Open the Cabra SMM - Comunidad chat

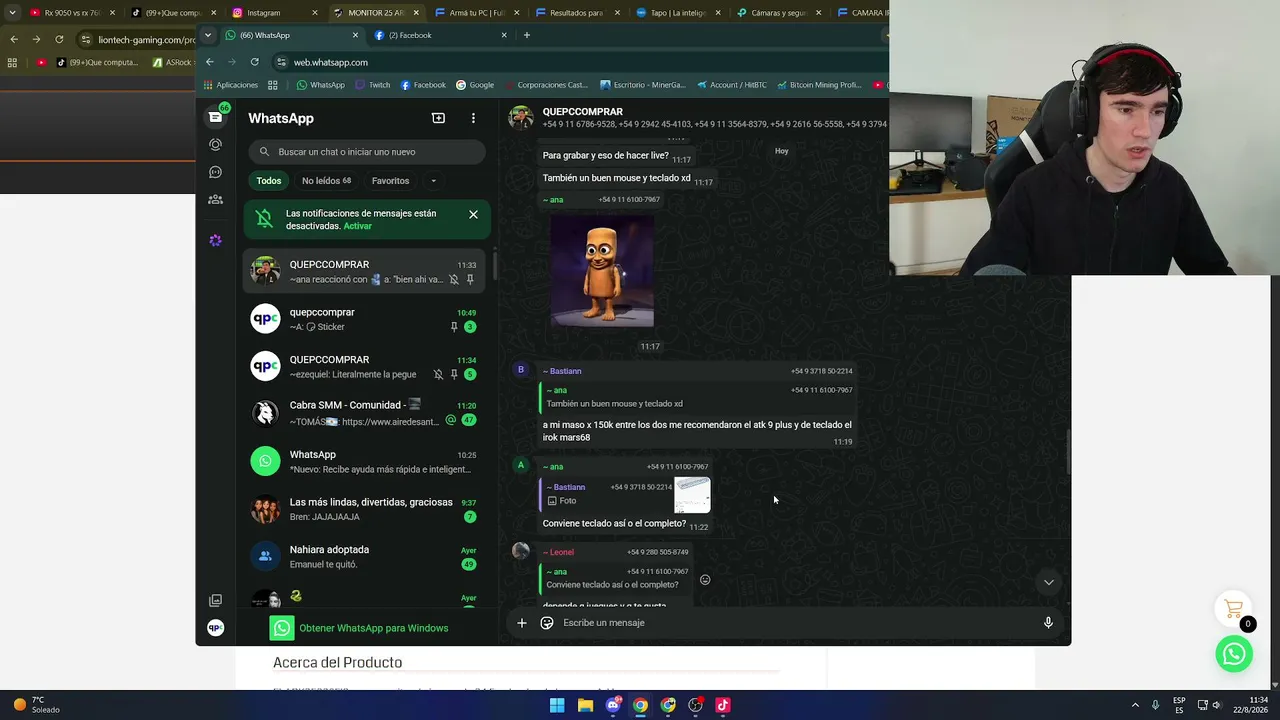tap(365, 413)
